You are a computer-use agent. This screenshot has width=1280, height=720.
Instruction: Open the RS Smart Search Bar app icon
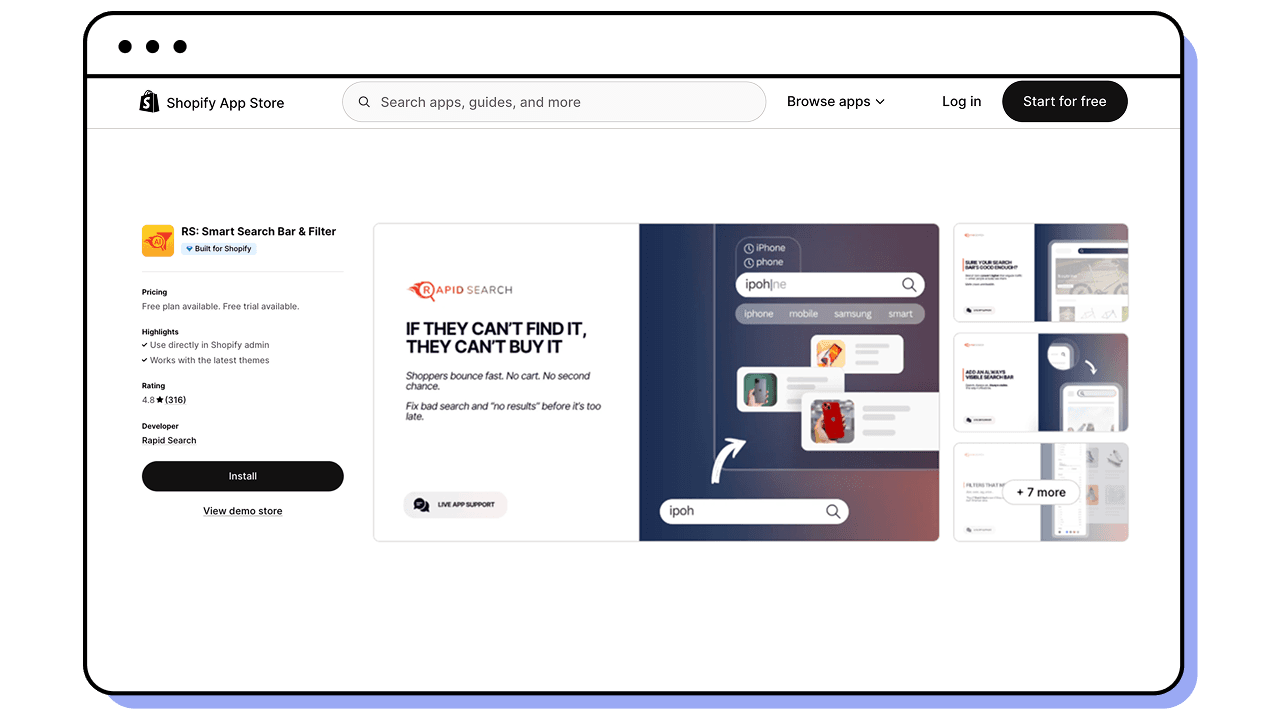158,241
